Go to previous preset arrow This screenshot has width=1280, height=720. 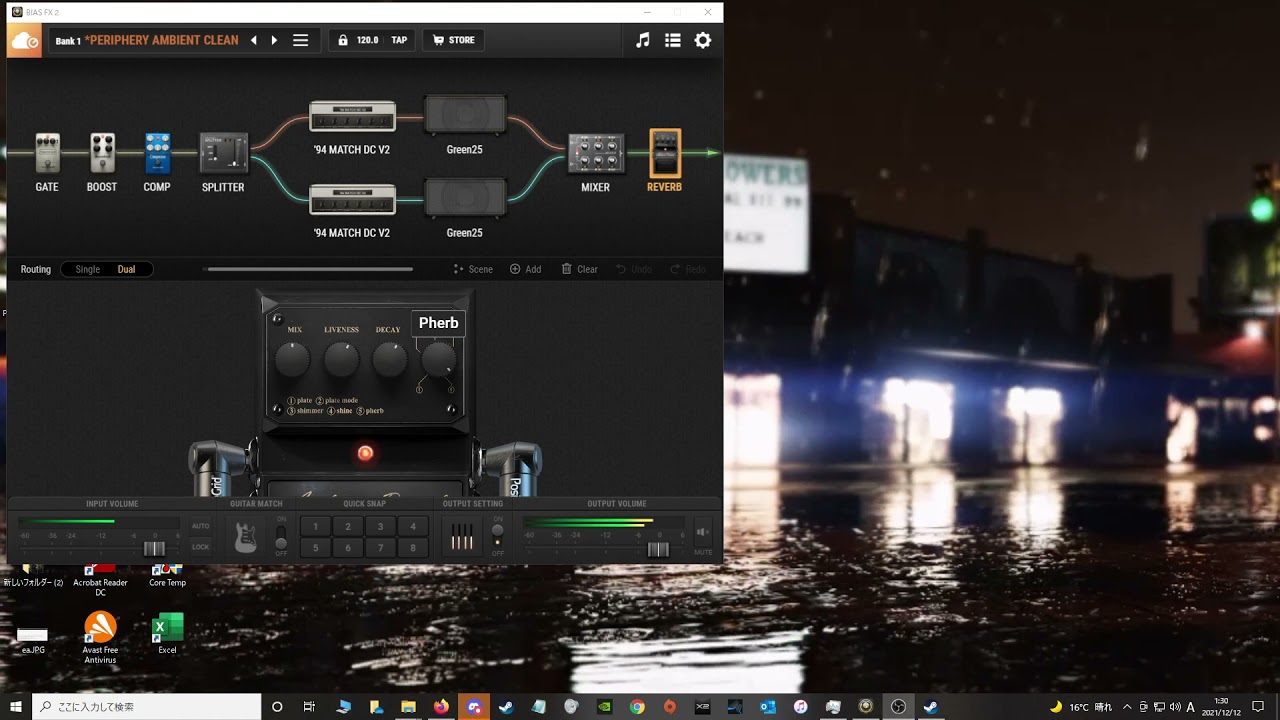click(x=254, y=41)
